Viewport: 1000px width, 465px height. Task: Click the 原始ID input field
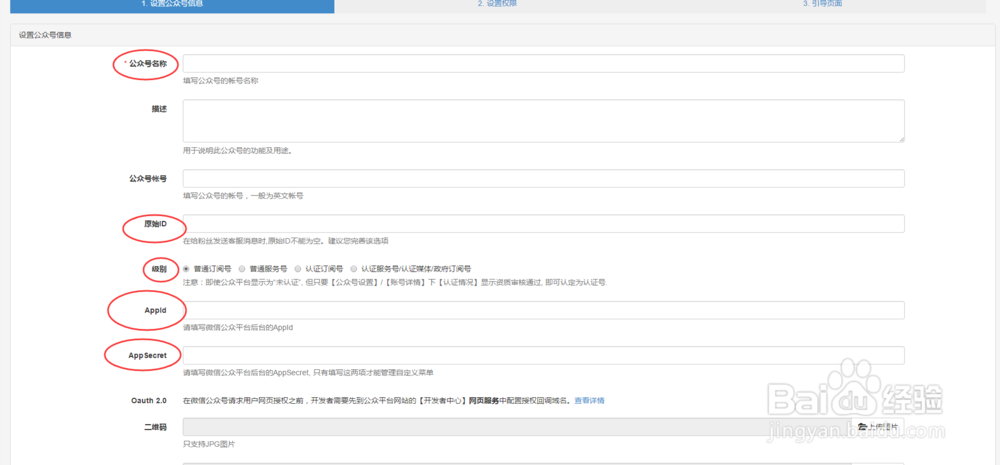click(543, 224)
